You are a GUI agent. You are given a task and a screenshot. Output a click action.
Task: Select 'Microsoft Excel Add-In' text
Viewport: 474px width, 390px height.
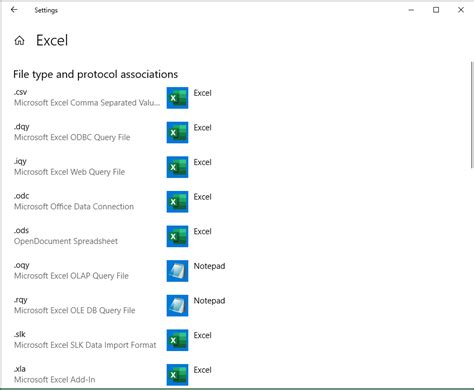[x=54, y=380]
